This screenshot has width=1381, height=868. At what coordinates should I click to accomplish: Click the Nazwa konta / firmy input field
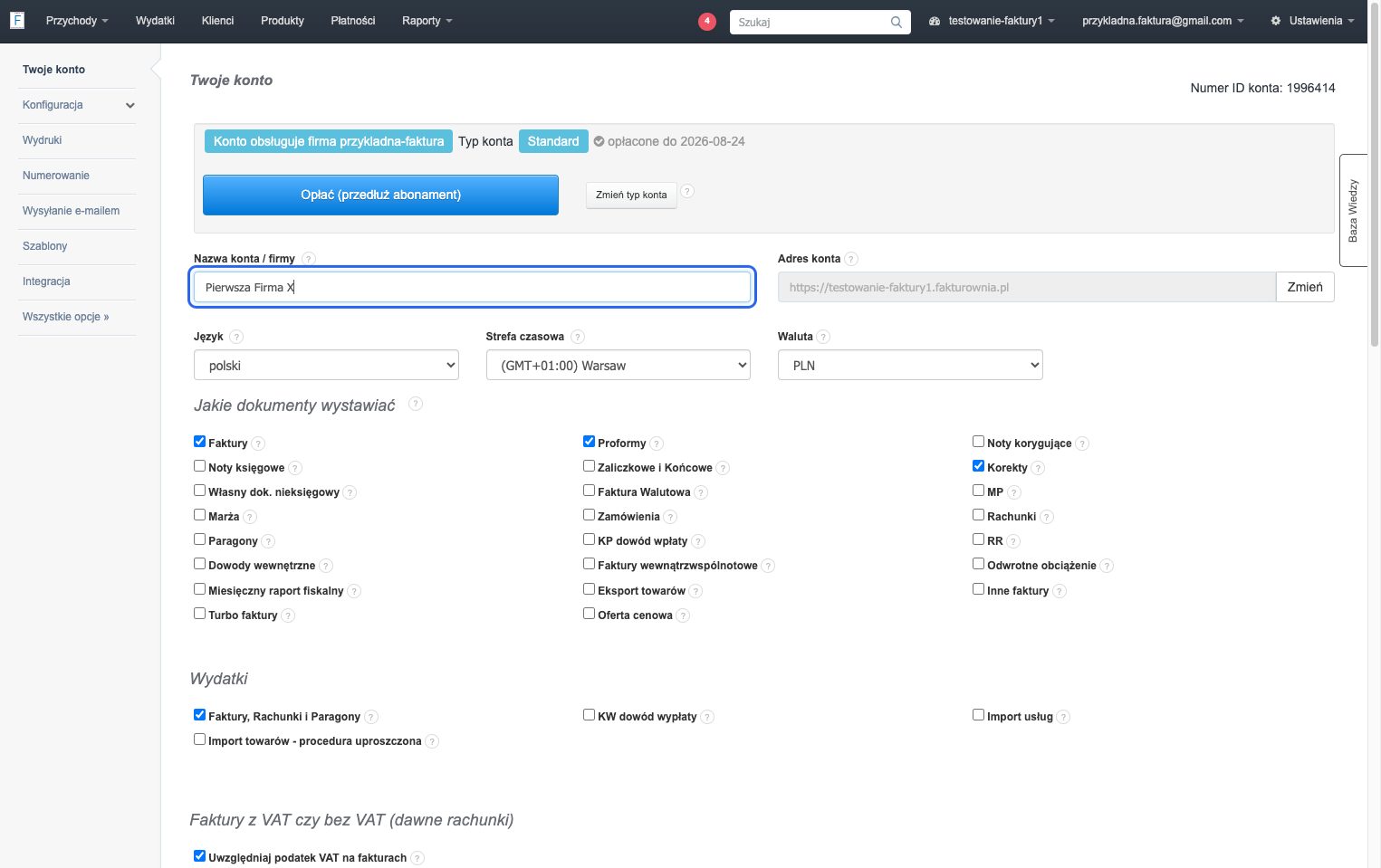click(472, 287)
